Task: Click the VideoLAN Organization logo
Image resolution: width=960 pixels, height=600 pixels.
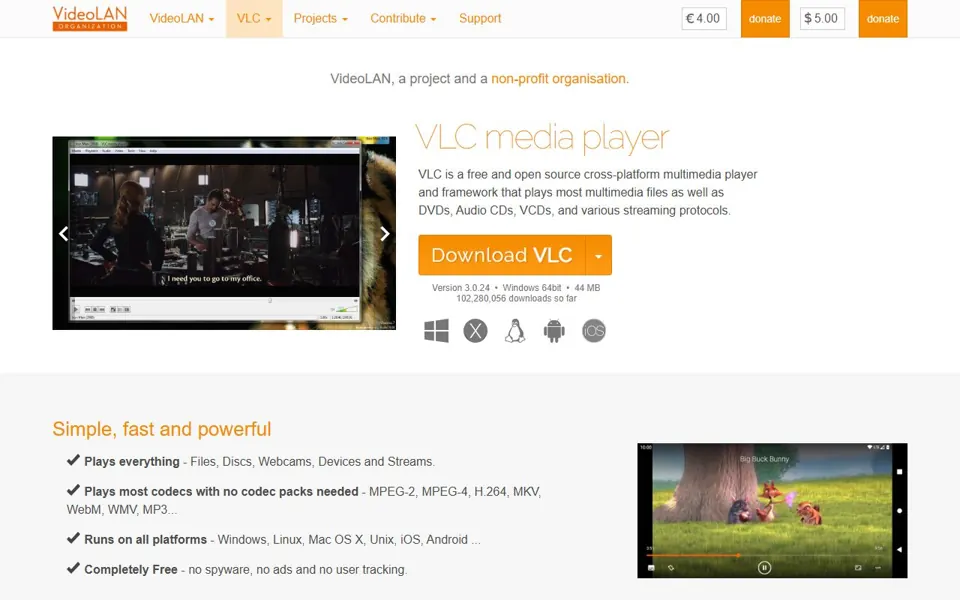Action: coord(90,18)
